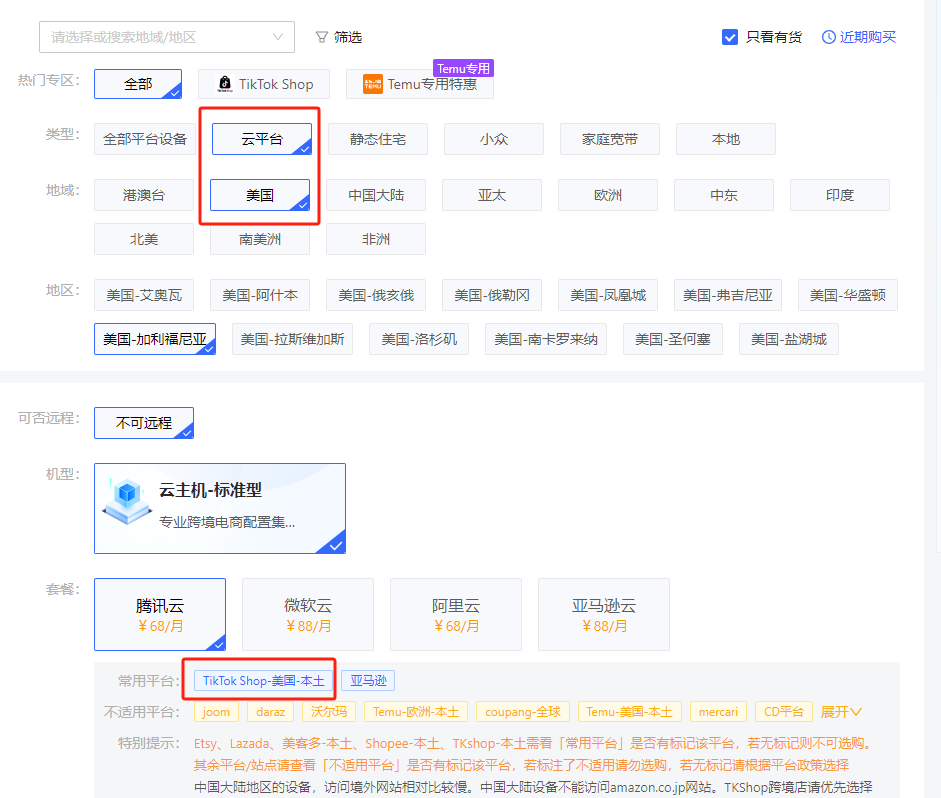
Task: Select 印度 region
Action: (840, 195)
